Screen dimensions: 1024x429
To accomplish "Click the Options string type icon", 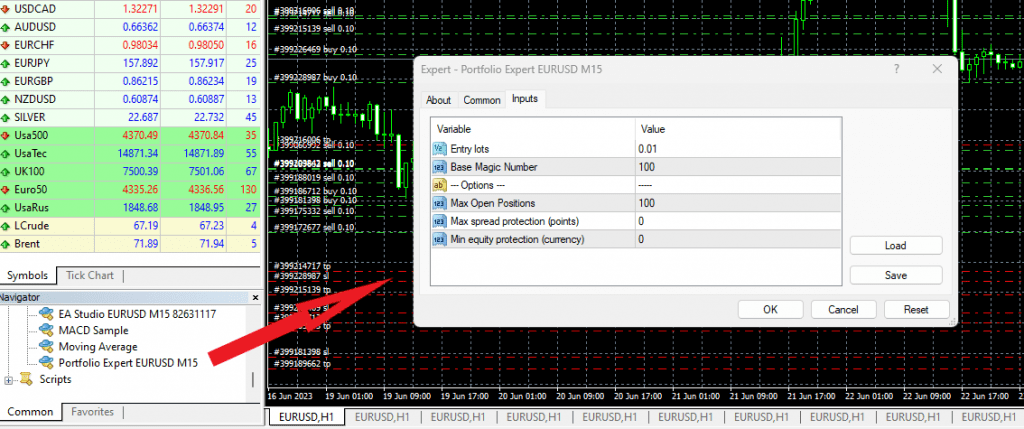I will 440,185.
